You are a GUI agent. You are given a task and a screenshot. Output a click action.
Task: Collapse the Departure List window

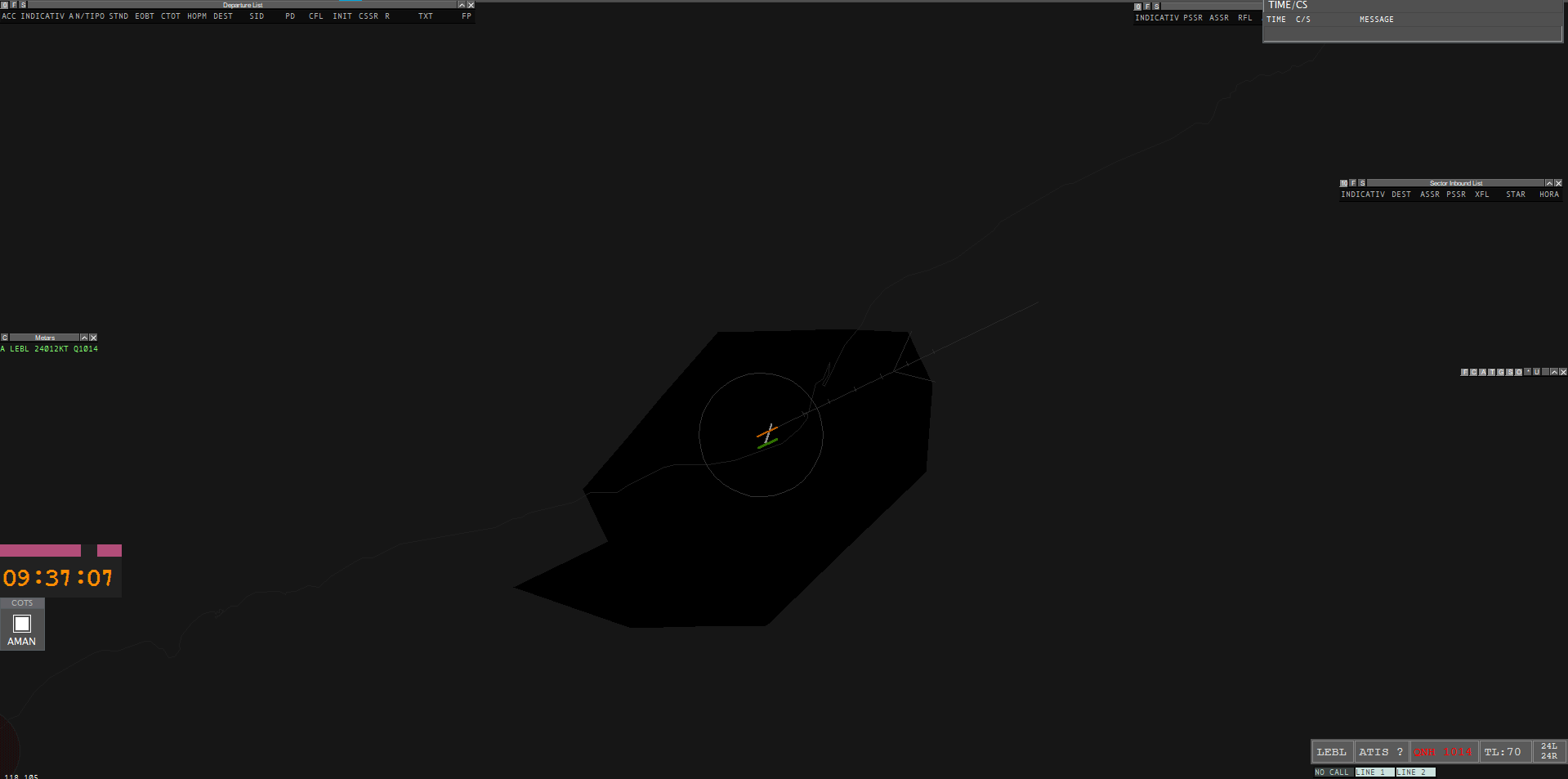pos(462,5)
